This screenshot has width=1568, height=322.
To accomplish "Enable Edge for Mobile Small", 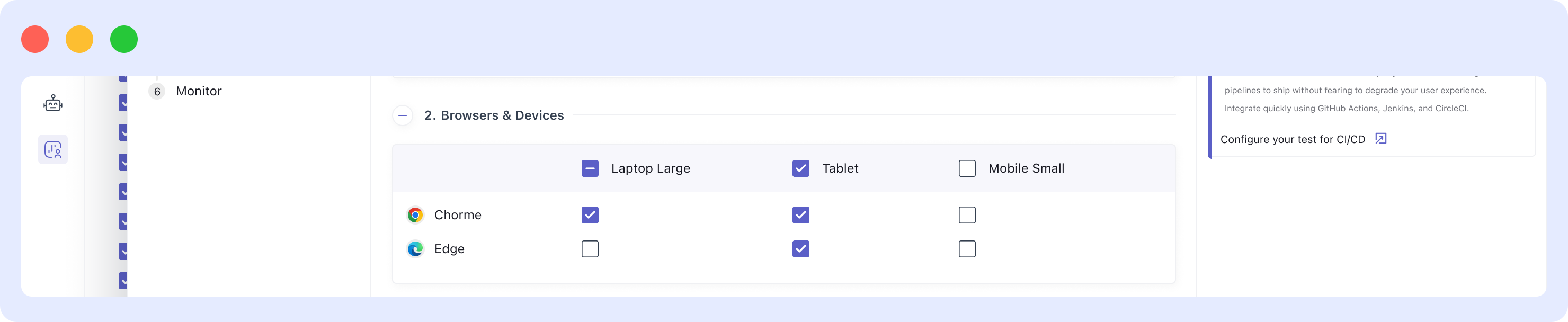I will coord(967,248).
